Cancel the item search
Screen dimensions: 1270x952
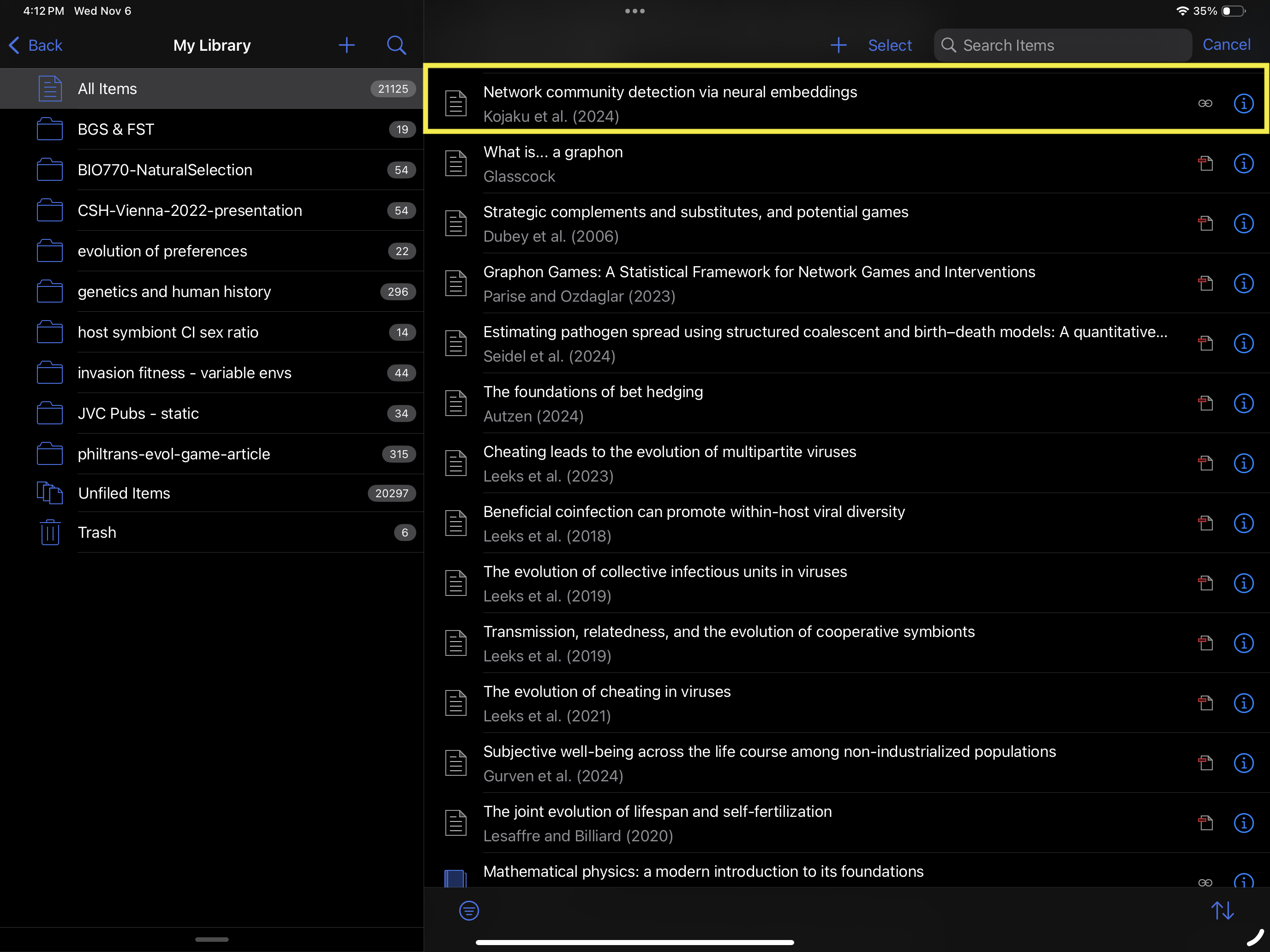pos(1226,45)
